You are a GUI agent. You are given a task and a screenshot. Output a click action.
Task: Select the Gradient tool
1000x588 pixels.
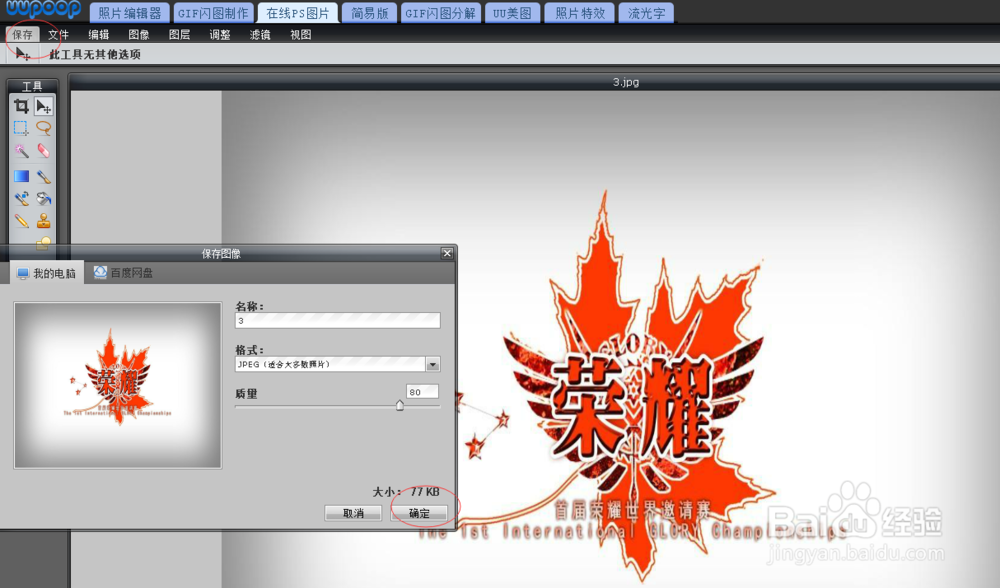[21, 176]
